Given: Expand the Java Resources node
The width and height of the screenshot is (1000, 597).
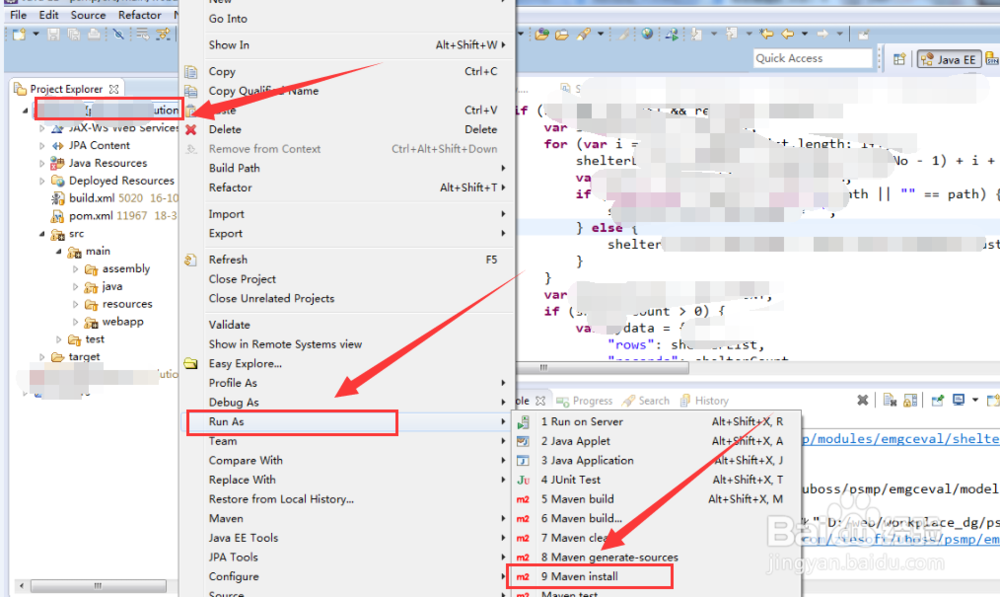Looking at the screenshot, I should pyautogui.click(x=42, y=163).
